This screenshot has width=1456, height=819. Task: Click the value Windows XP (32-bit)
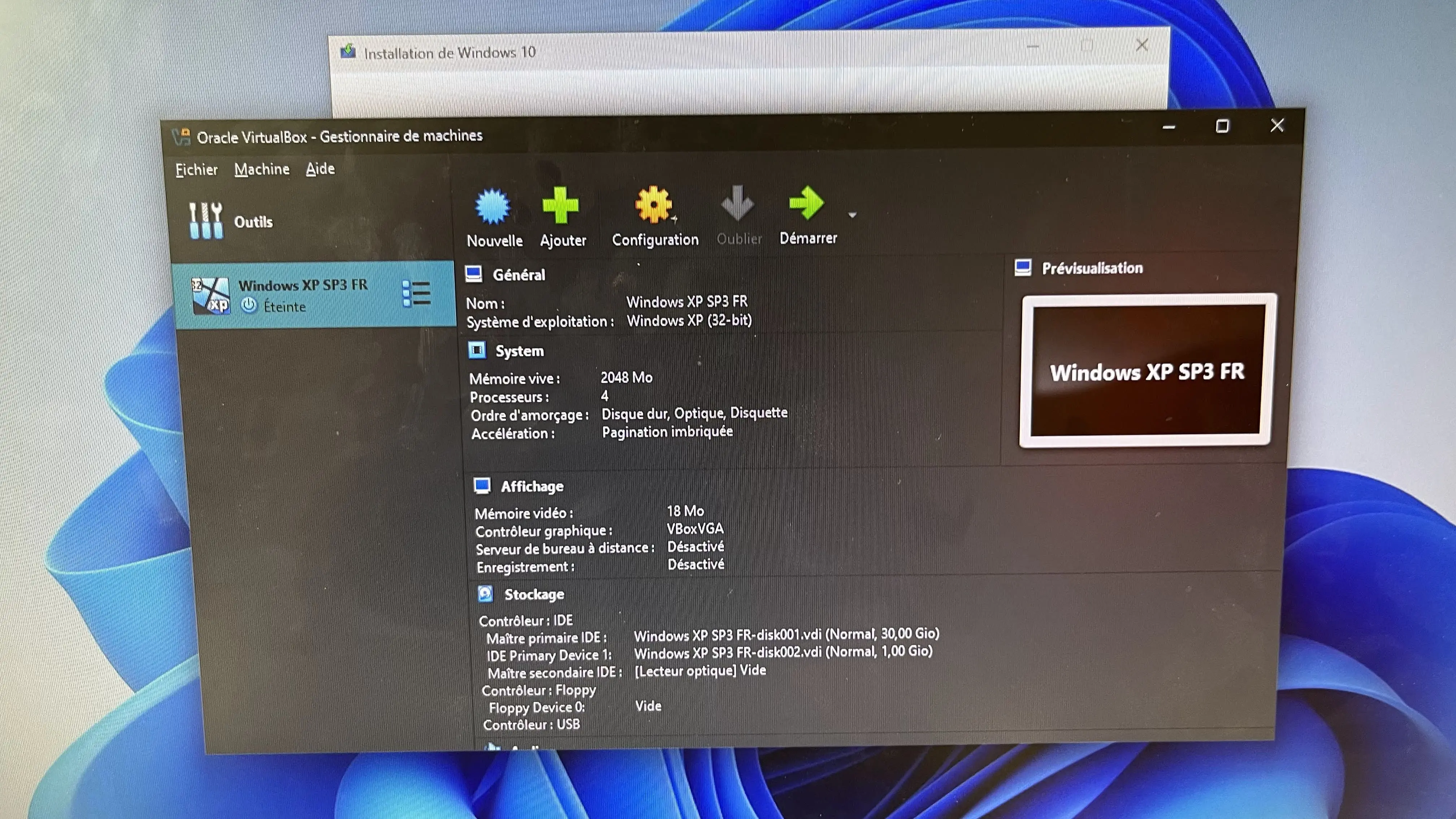[x=689, y=320]
